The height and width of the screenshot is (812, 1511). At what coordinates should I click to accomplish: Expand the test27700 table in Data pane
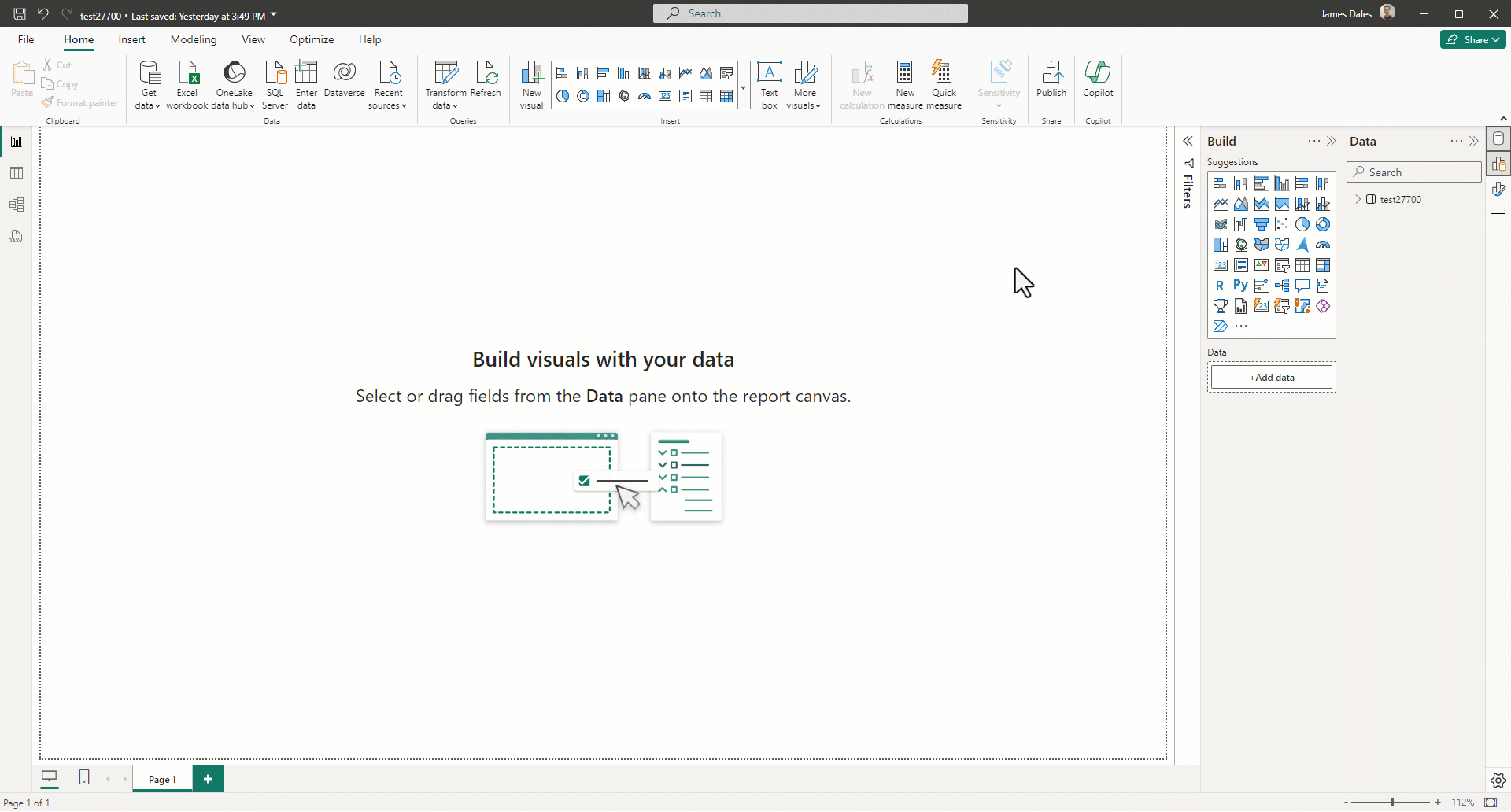pyautogui.click(x=1358, y=199)
